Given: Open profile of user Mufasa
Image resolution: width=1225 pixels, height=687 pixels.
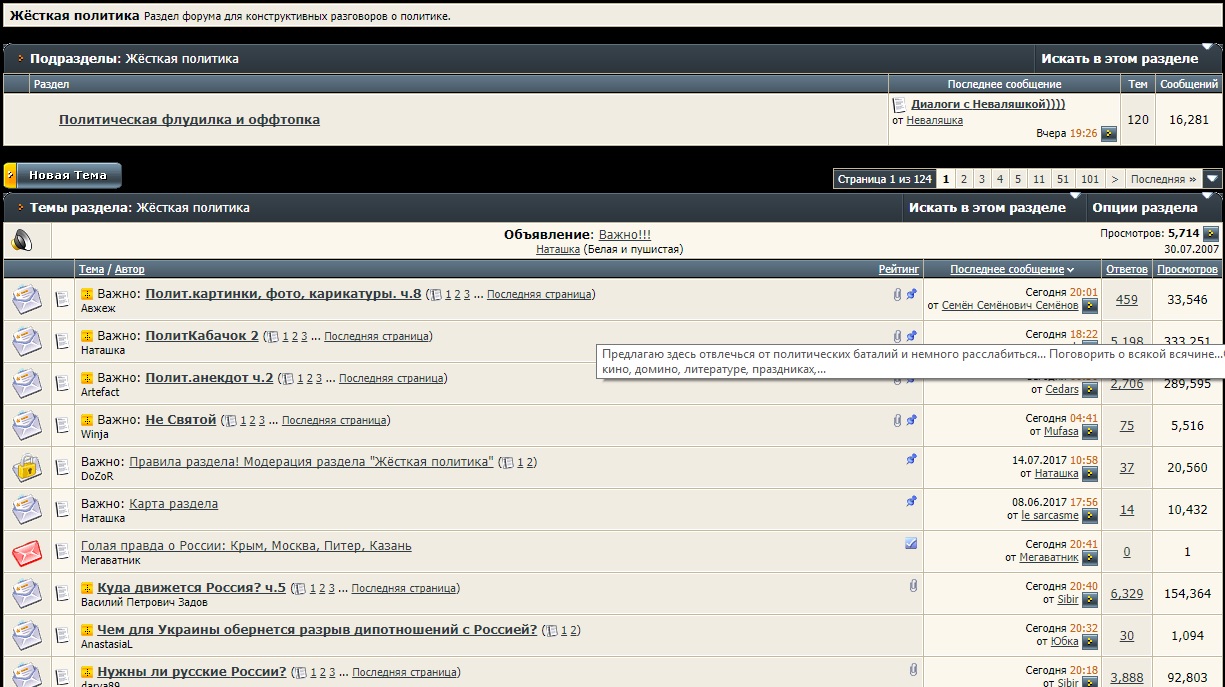Looking at the screenshot, I should click(x=1061, y=432).
